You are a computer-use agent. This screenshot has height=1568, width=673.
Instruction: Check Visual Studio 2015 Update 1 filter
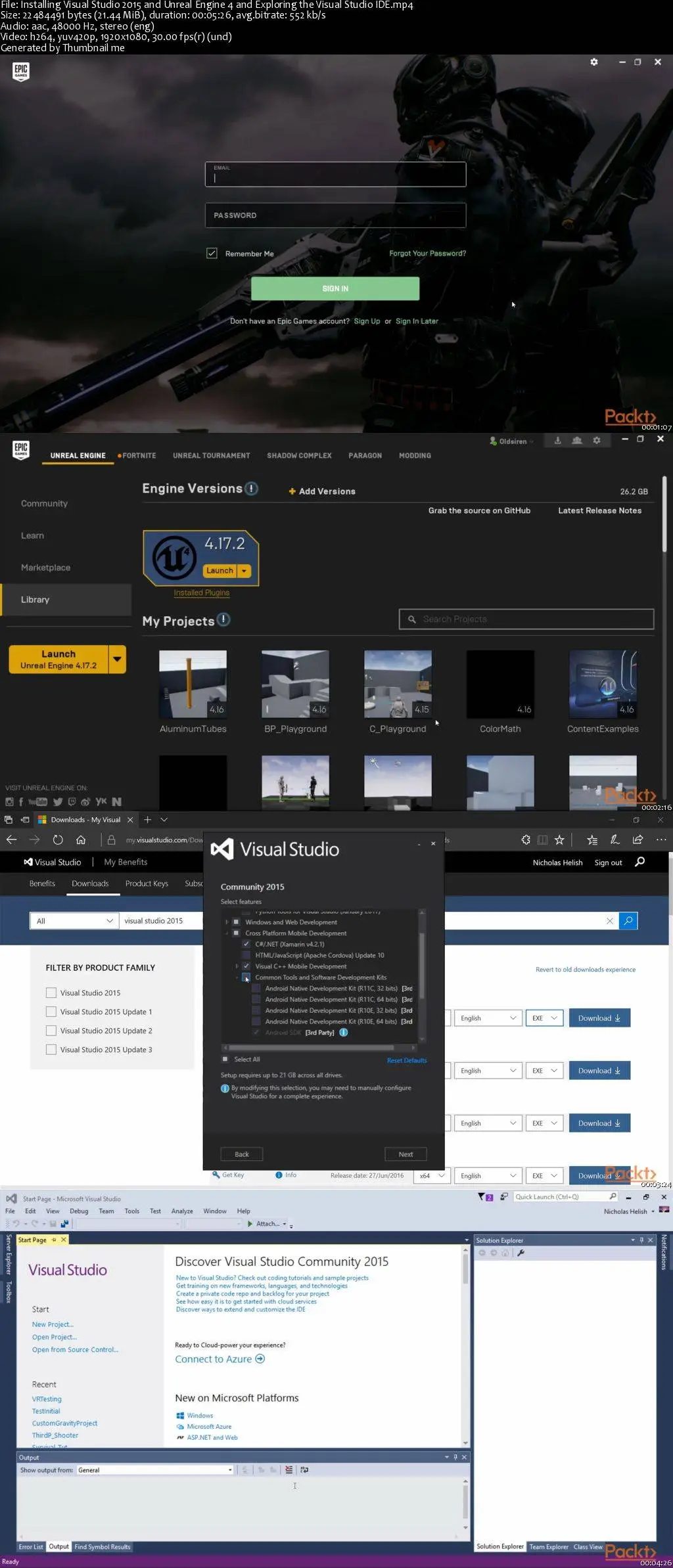coord(51,1012)
